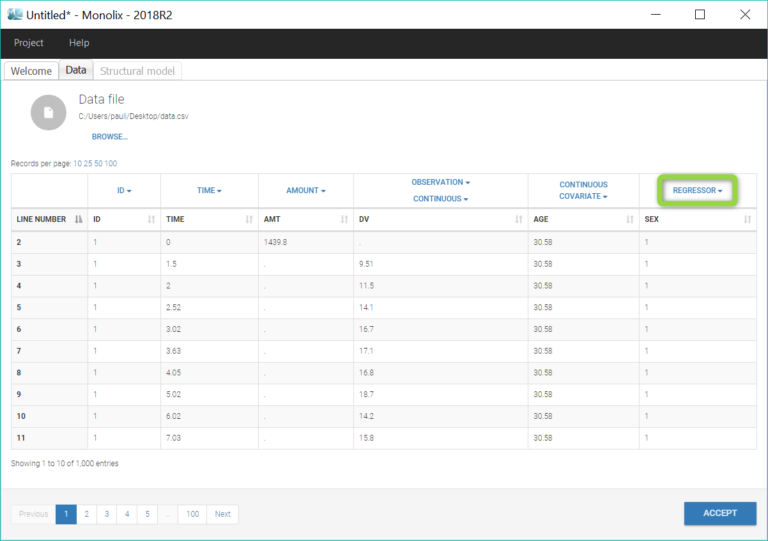Sort table by the AMT column arrows

point(346,219)
